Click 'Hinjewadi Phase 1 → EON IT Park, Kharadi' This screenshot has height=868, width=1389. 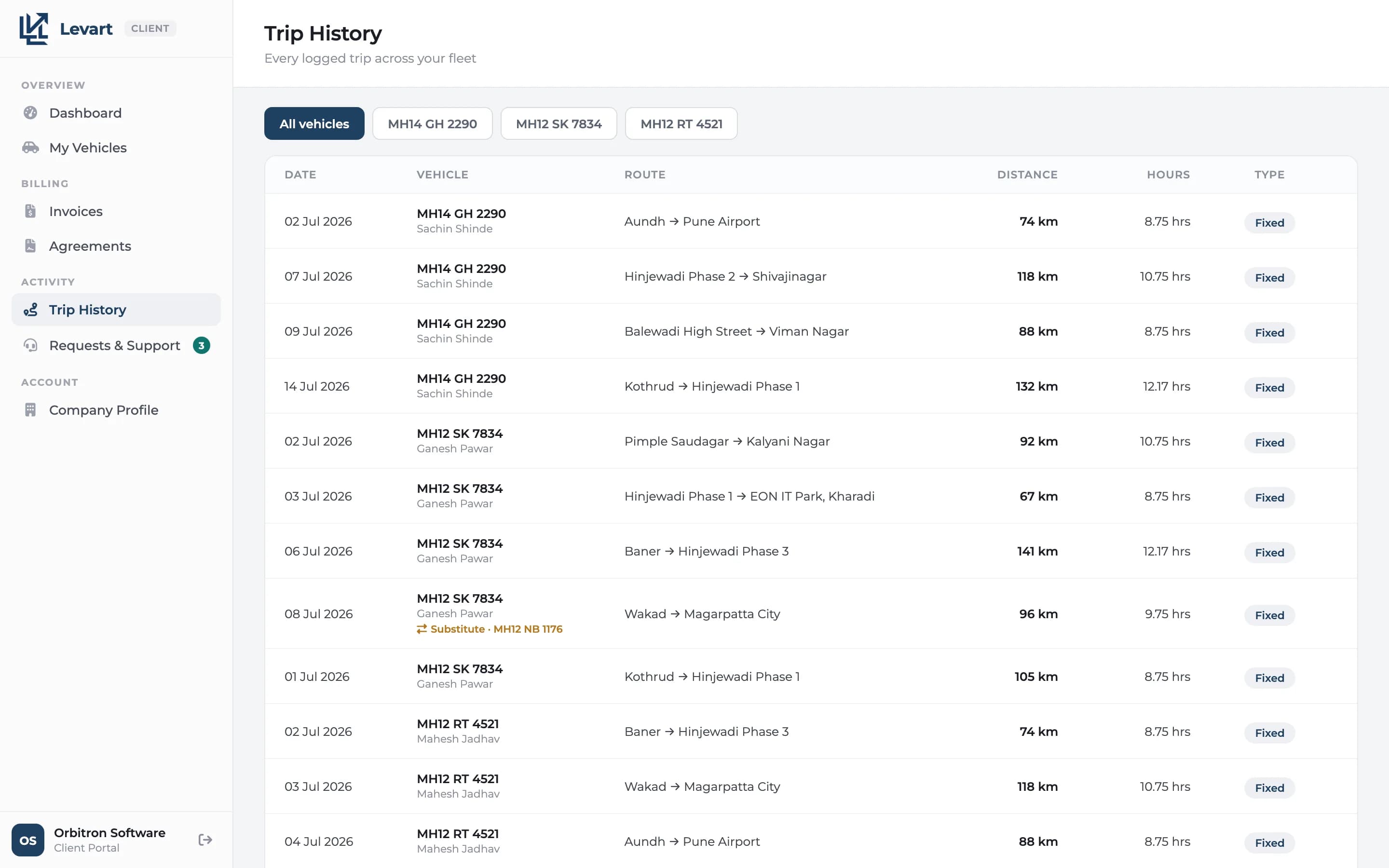[x=749, y=497]
